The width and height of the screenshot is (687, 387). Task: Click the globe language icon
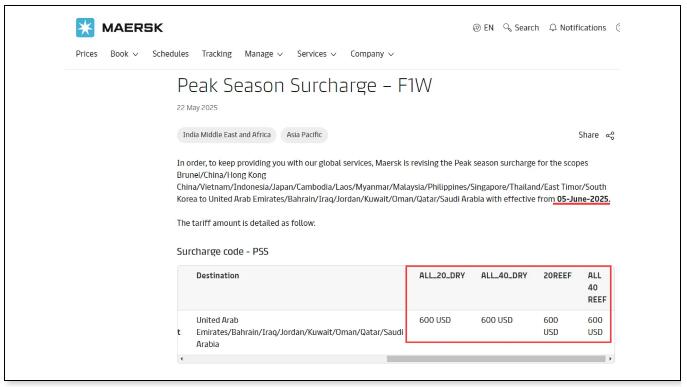(477, 28)
